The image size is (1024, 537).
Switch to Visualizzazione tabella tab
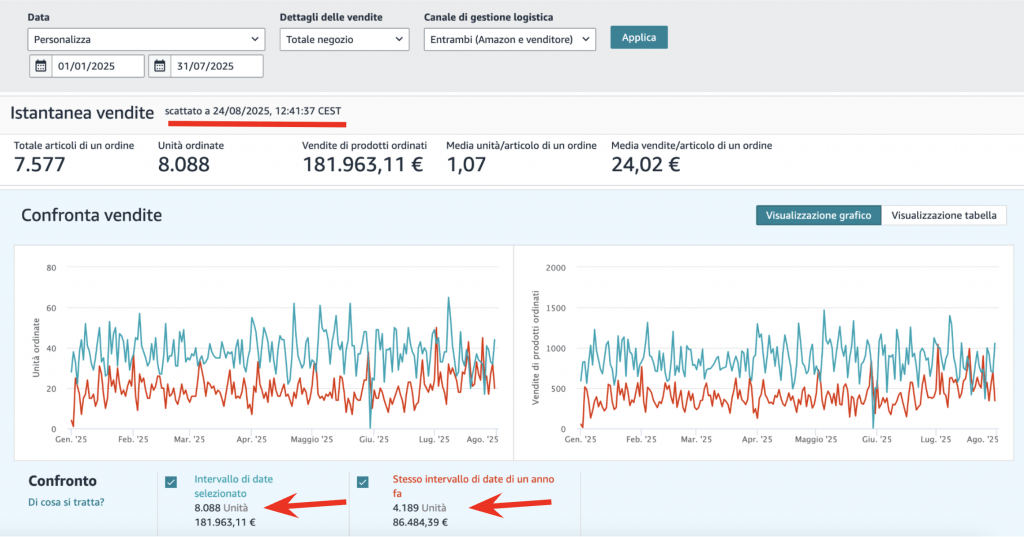point(943,215)
